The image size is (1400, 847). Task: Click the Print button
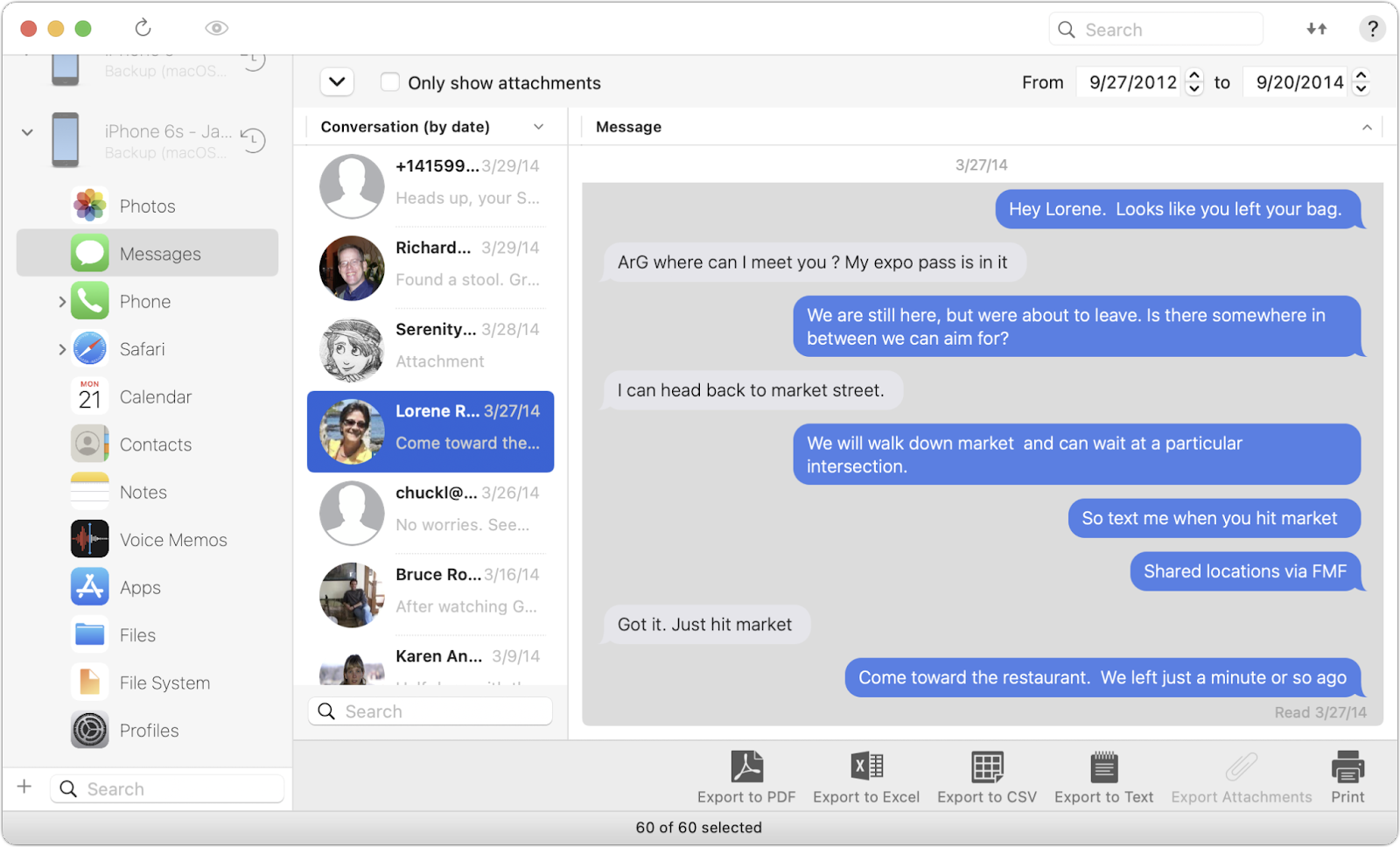point(1347,777)
